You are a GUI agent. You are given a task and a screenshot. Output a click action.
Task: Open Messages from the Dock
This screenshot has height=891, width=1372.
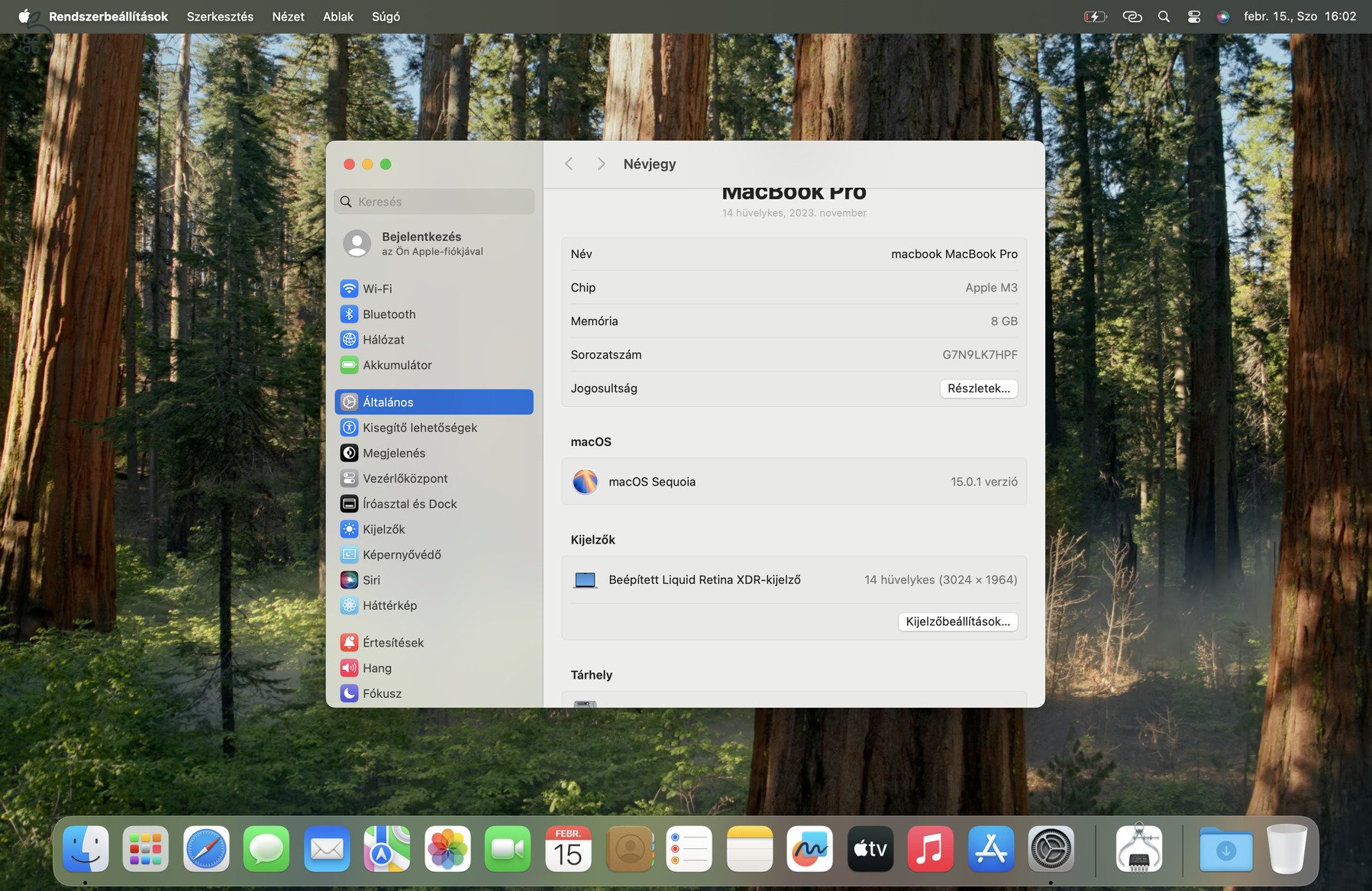coord(266,848)
